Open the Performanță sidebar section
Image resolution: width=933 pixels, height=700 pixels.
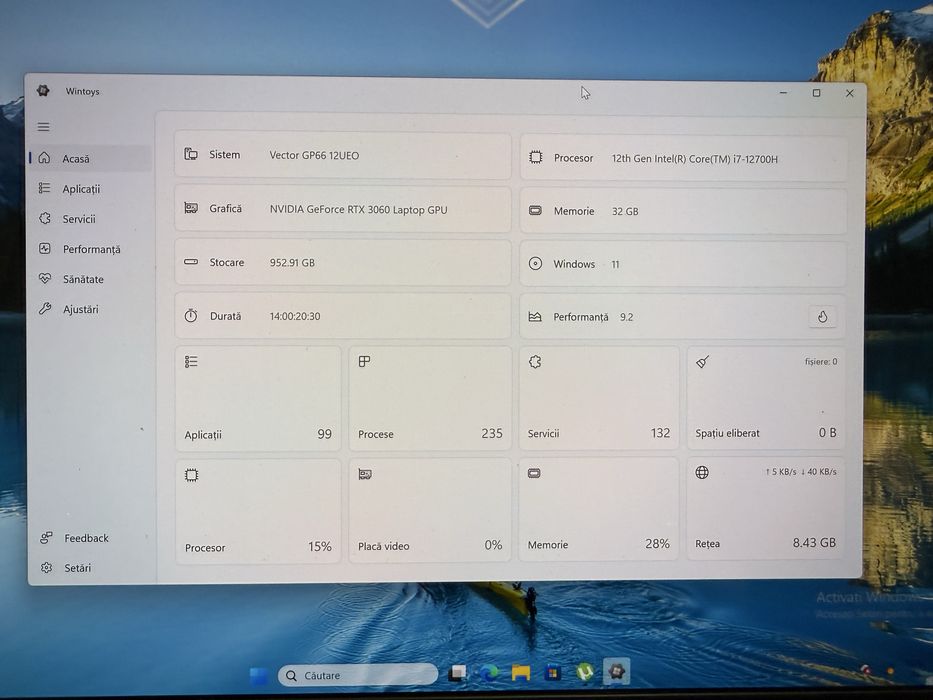pos(90,249)
